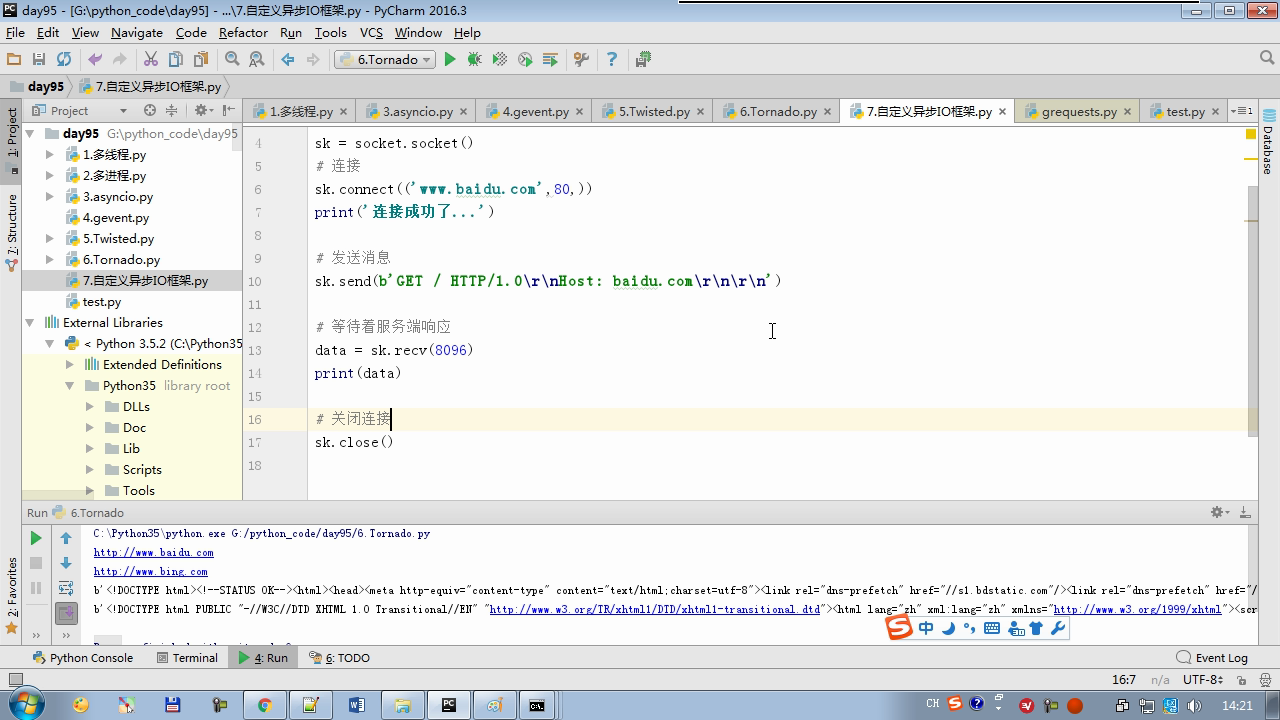The image size is (1280, 720).
Task: Toggle the Terminal tool window
Action: [187, 658]
